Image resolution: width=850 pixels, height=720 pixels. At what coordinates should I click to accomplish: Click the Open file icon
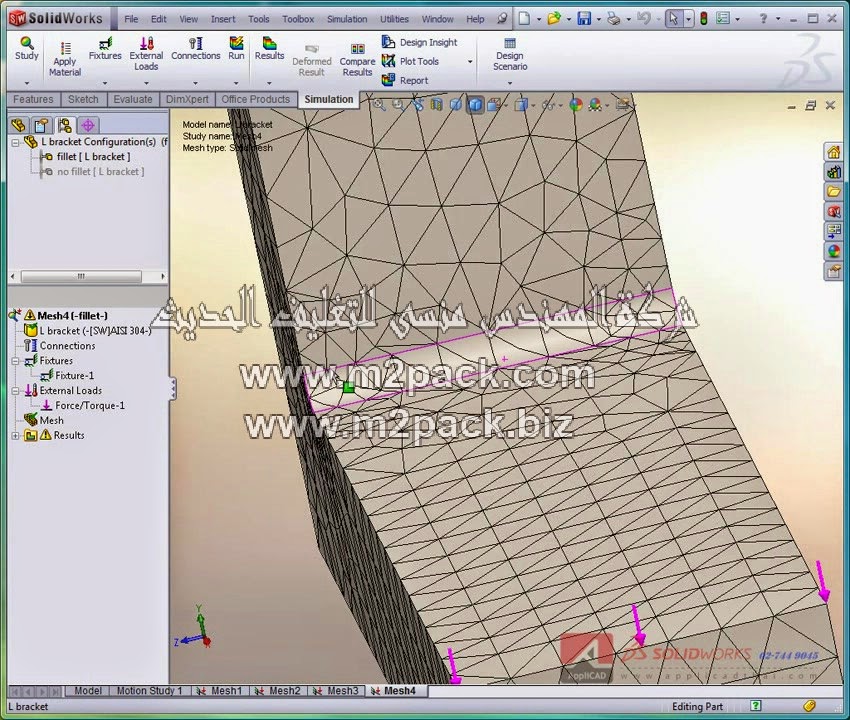pyautogui.click(x=554, y=19)
